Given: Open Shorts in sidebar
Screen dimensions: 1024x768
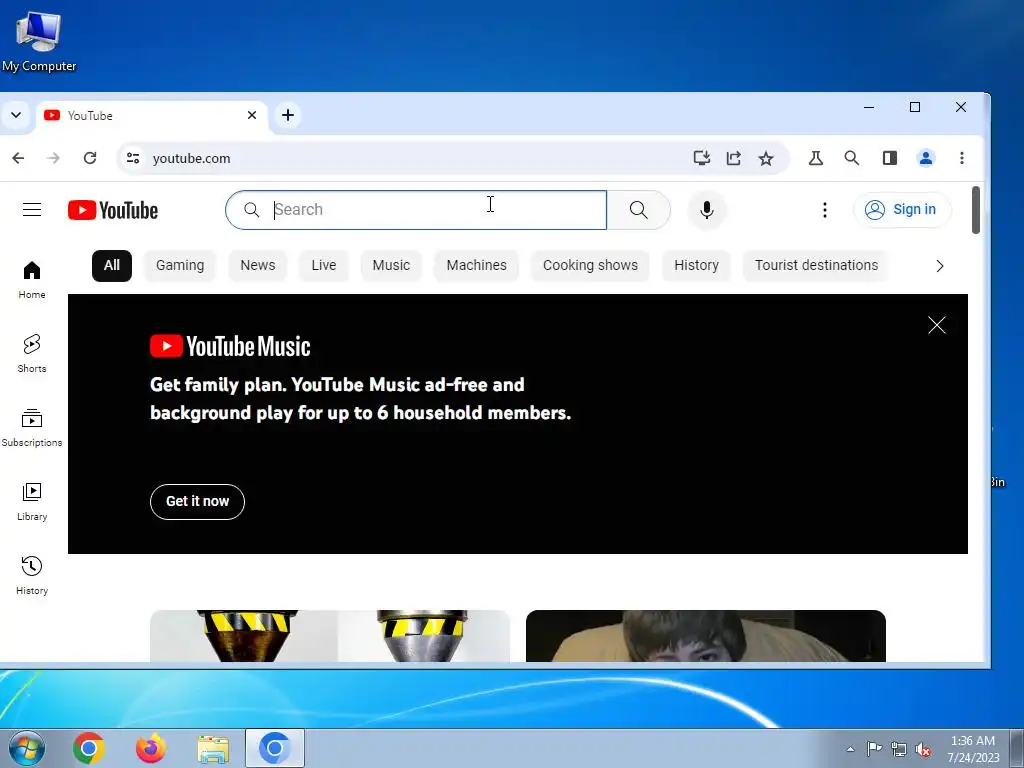Looking at the screenshot, I should (x=32, y=354).
